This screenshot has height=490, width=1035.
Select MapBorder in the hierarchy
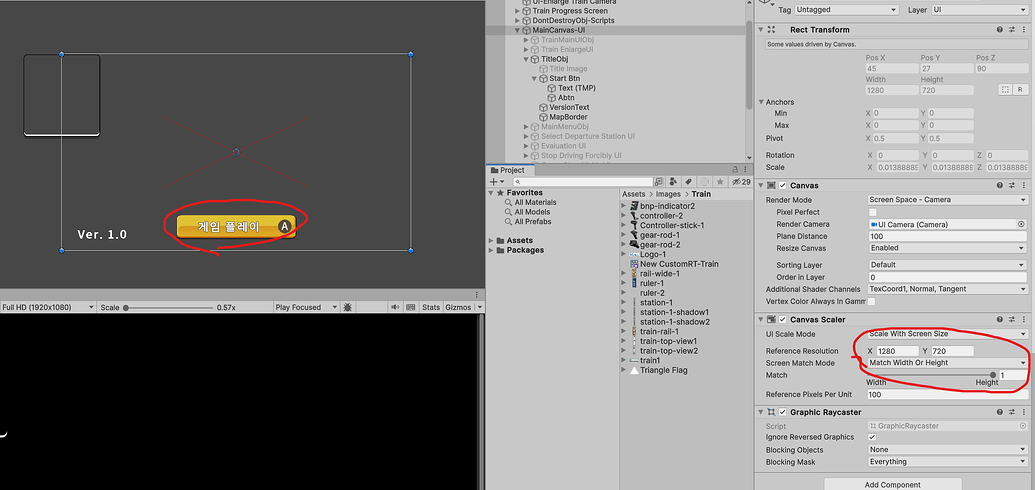click(568, 117)
